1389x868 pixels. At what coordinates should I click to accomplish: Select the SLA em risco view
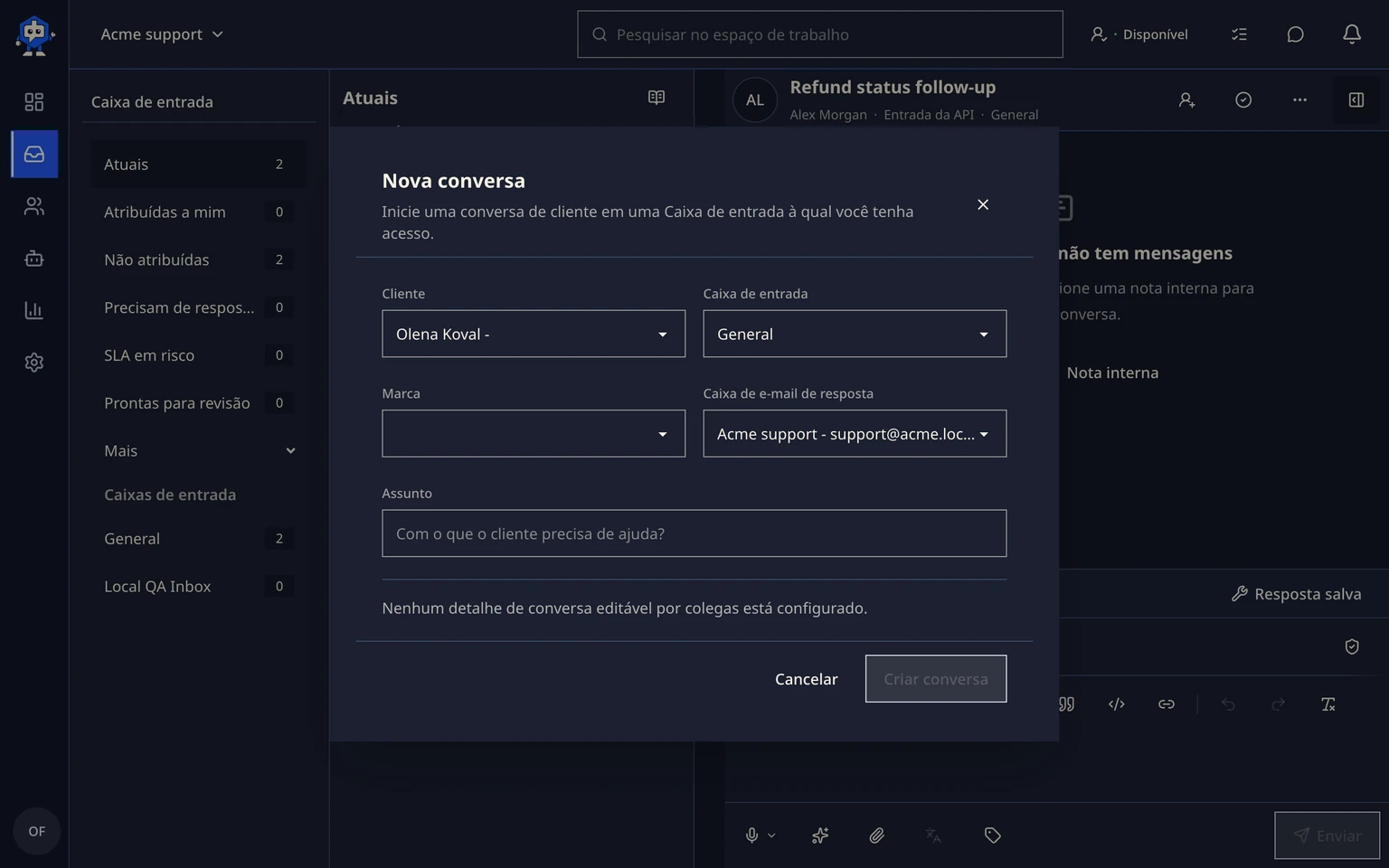click(199, 355)
